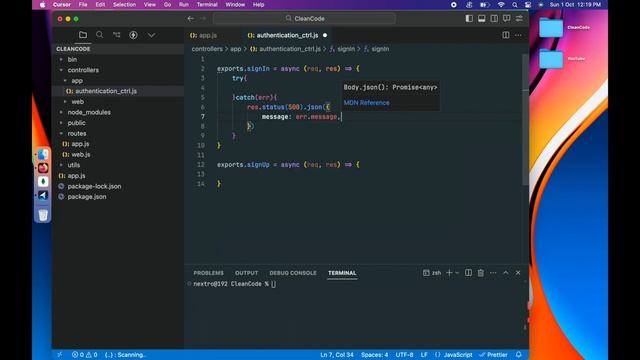This screenshot has width=640, height=360.
Task: Click the errors and warnings status indicator
Action: (84, 355)
